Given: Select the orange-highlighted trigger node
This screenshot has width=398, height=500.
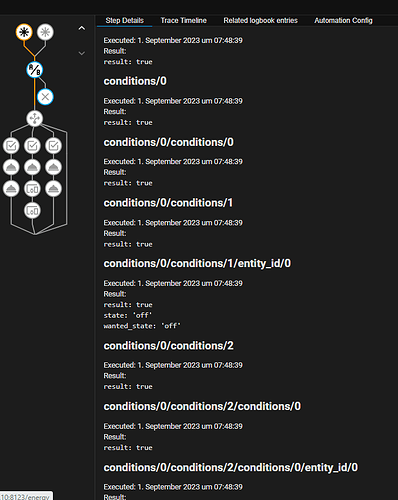Looking at the screenshot, I should click(24, 32).
